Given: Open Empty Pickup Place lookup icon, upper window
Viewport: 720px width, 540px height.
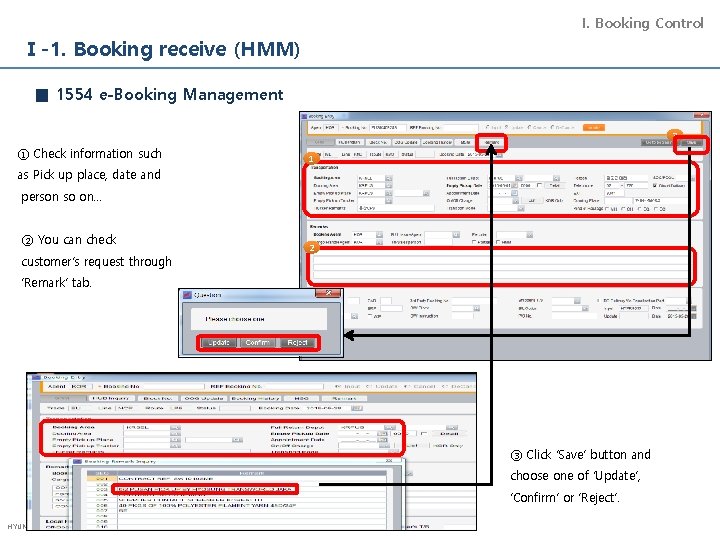Looking at the screenshot, I should 389,193.
